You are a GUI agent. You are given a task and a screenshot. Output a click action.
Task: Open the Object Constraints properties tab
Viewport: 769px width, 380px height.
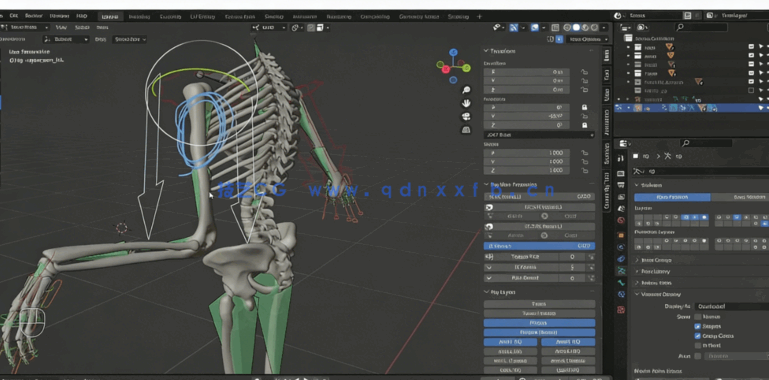(x=621, y=258)
